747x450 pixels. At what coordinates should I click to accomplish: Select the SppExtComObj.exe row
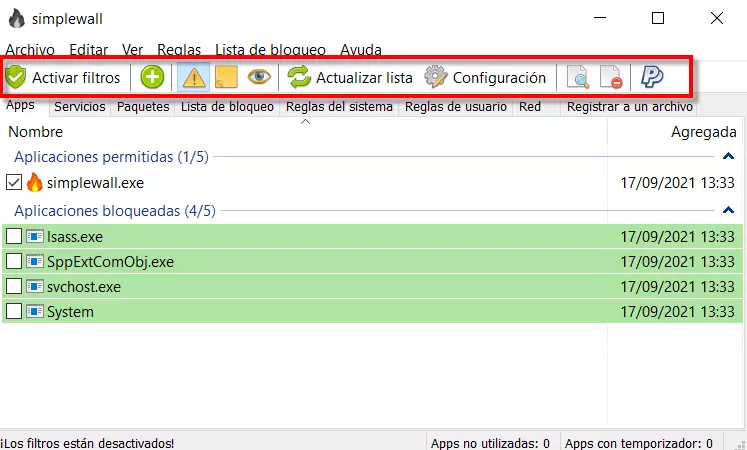click(x=110, y=262)
